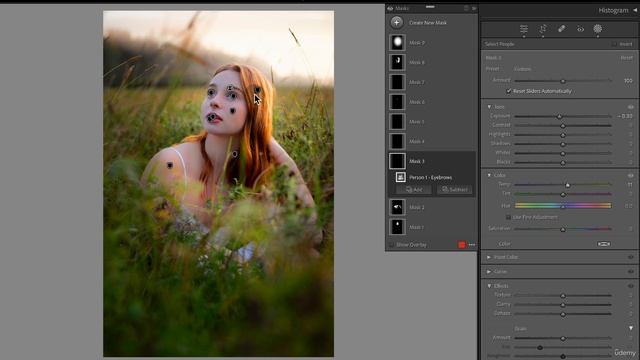This screenshot has height=360, width=640.
Task: Click the Create New Mask plus icon
Action: (396, 22)
